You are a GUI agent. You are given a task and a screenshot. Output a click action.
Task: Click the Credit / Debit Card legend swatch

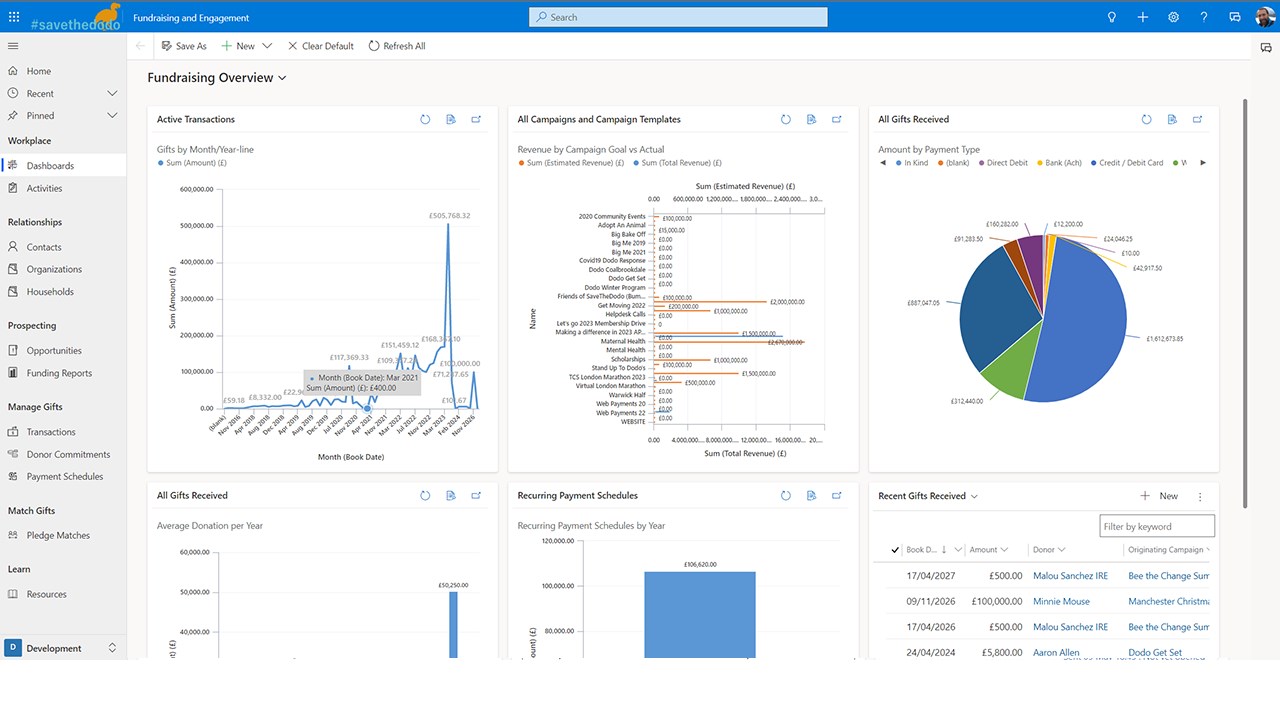tap(1096, 163)
